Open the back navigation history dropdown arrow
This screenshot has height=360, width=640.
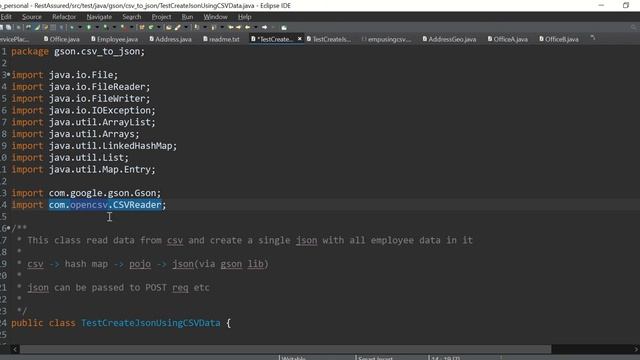coord(256,27)
